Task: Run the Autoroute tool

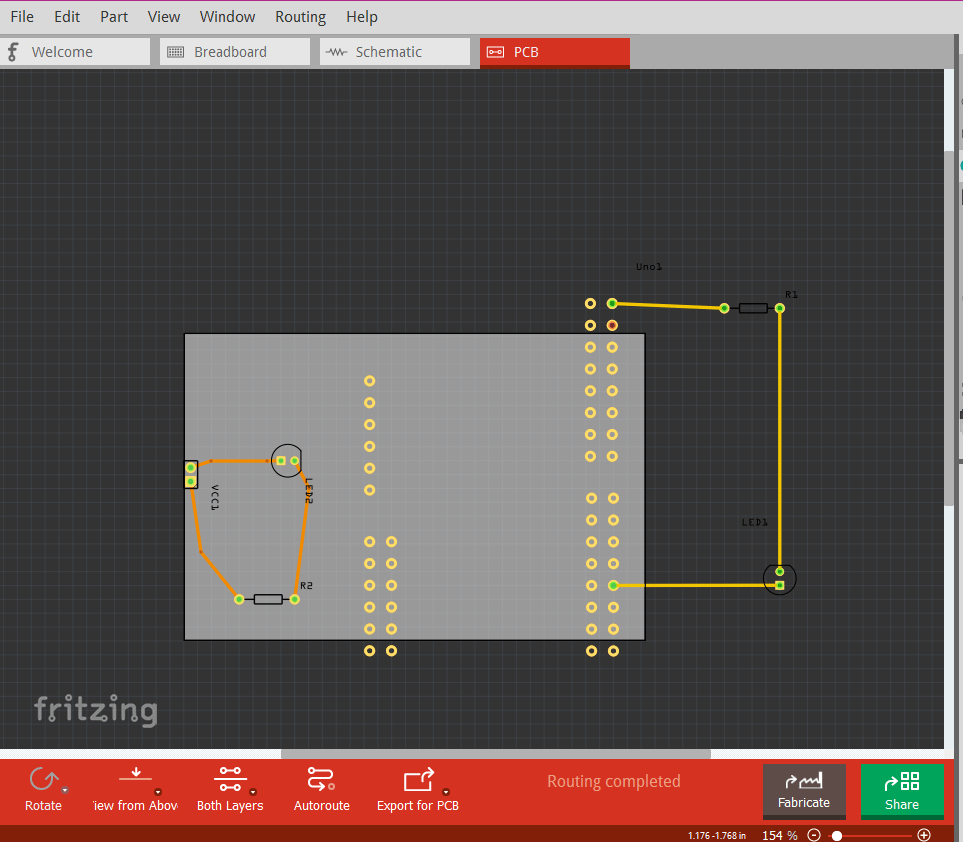Action: (321, 780)
